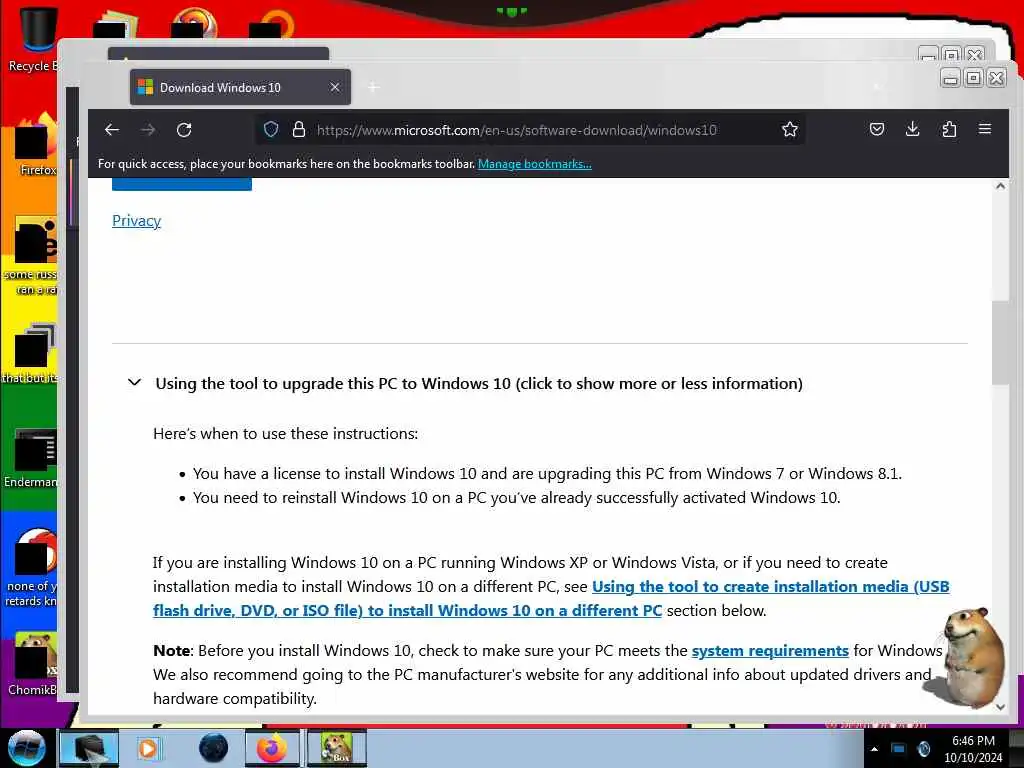
Task: Click the page scroll down arrow
Action: tap(1000, 707)
